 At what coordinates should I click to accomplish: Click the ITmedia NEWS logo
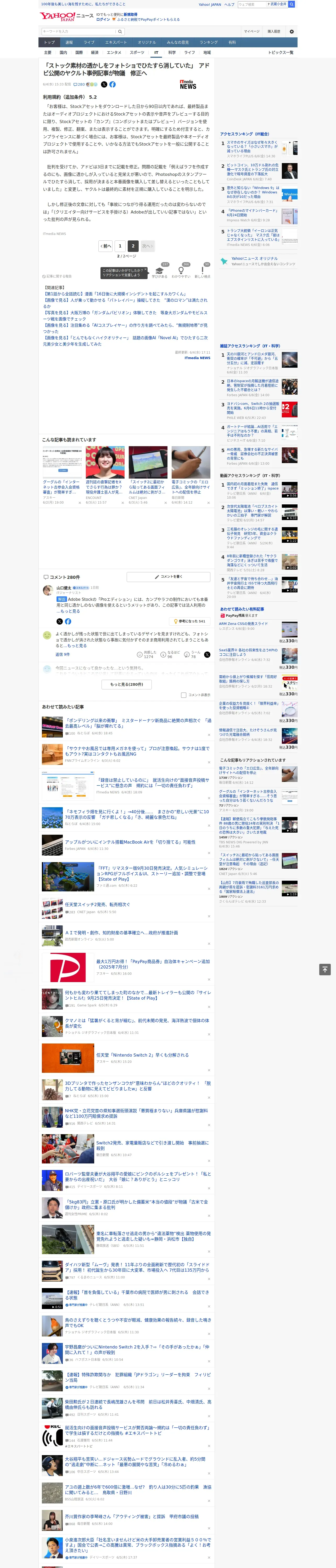pos(188,85)
